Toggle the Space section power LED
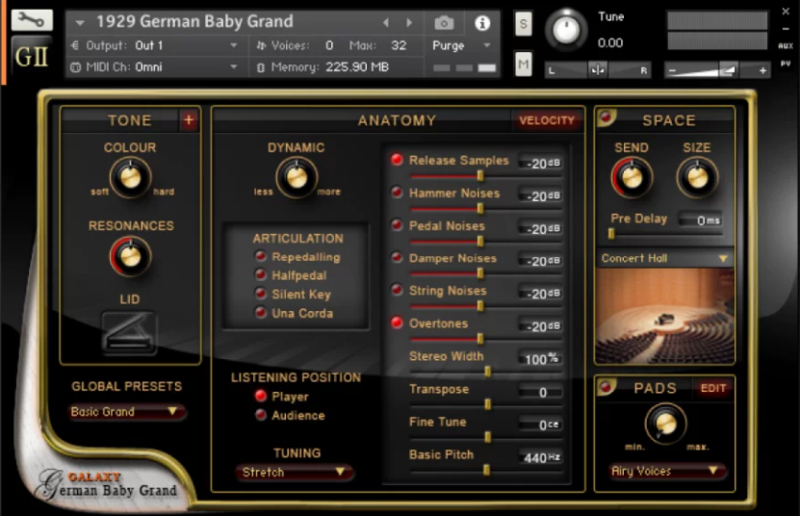800x516 pixels. (606, 118)
